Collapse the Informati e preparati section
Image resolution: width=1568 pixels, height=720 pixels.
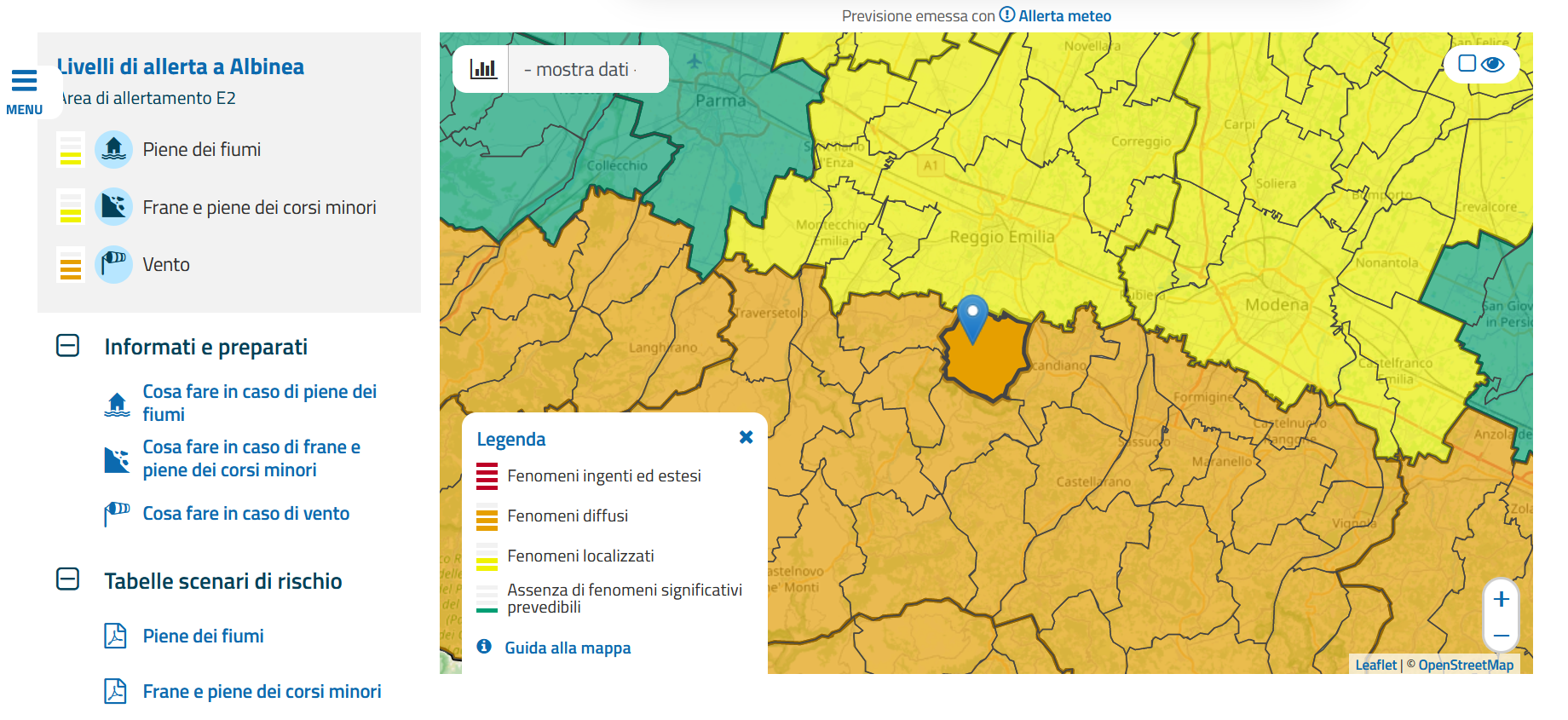(67, 346)
